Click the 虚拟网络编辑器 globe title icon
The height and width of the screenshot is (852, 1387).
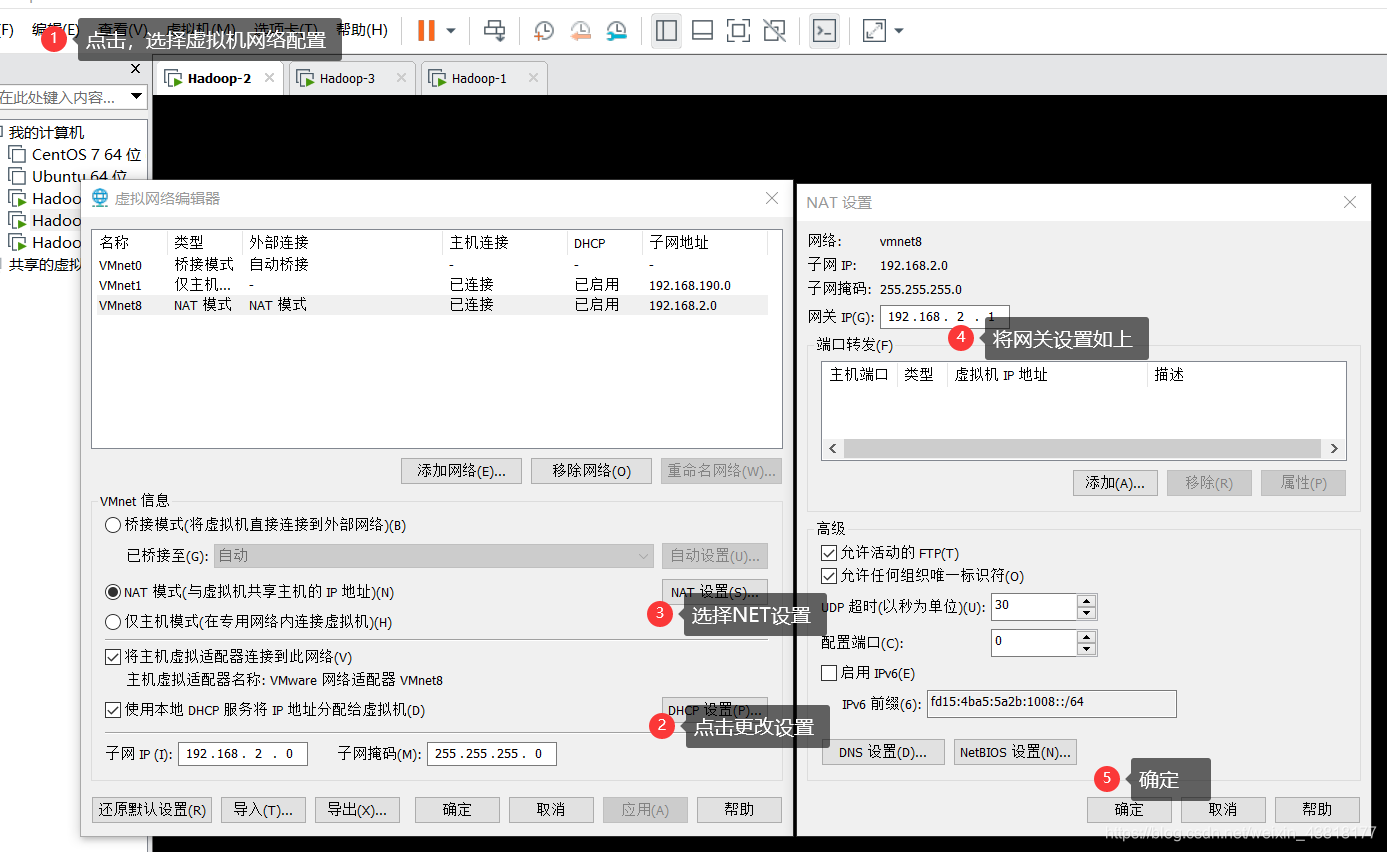tap(100, 198)
